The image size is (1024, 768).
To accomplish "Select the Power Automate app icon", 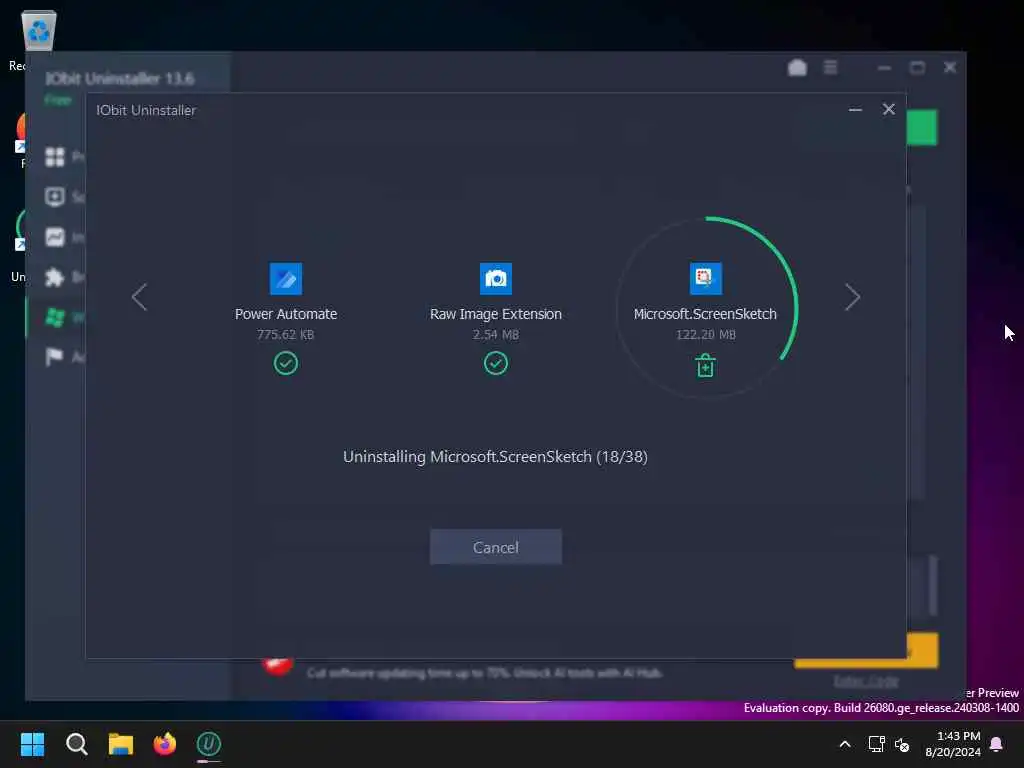I will (285, 279).
